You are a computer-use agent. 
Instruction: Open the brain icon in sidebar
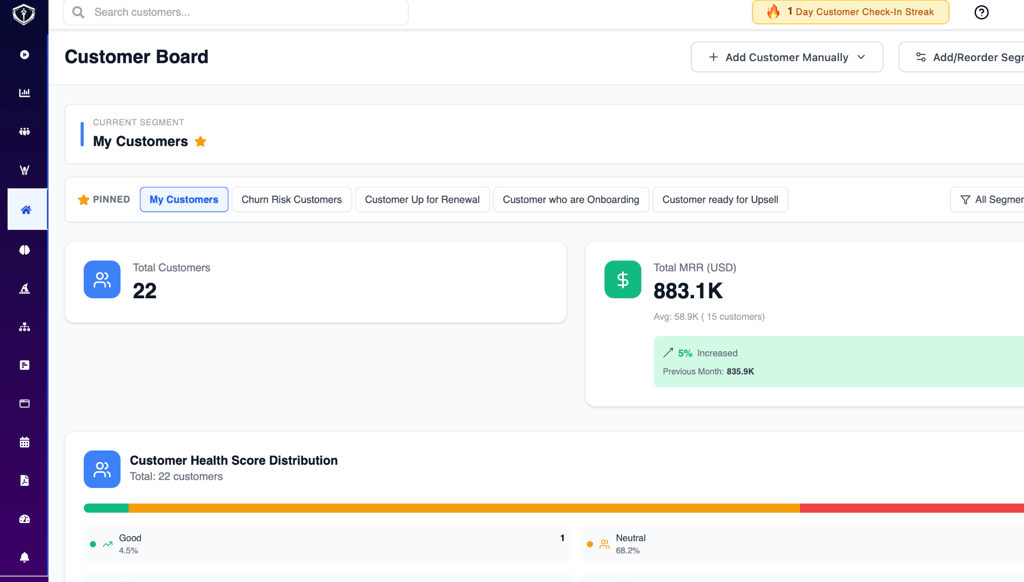[x=24, y=250]
